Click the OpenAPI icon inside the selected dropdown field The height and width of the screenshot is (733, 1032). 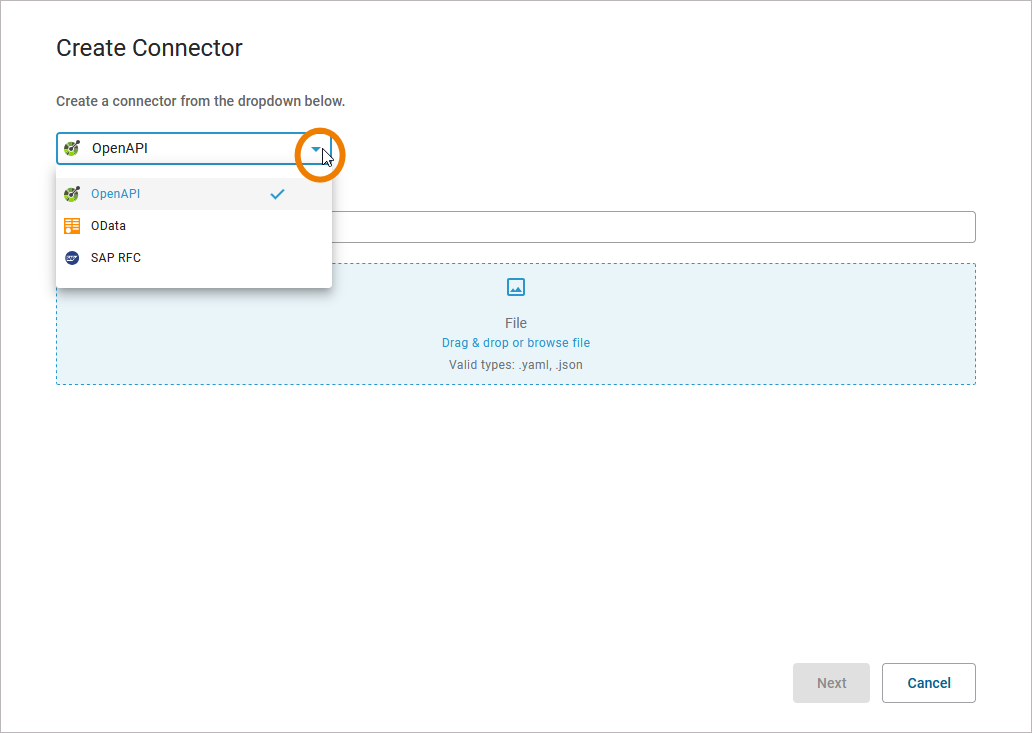72,149
